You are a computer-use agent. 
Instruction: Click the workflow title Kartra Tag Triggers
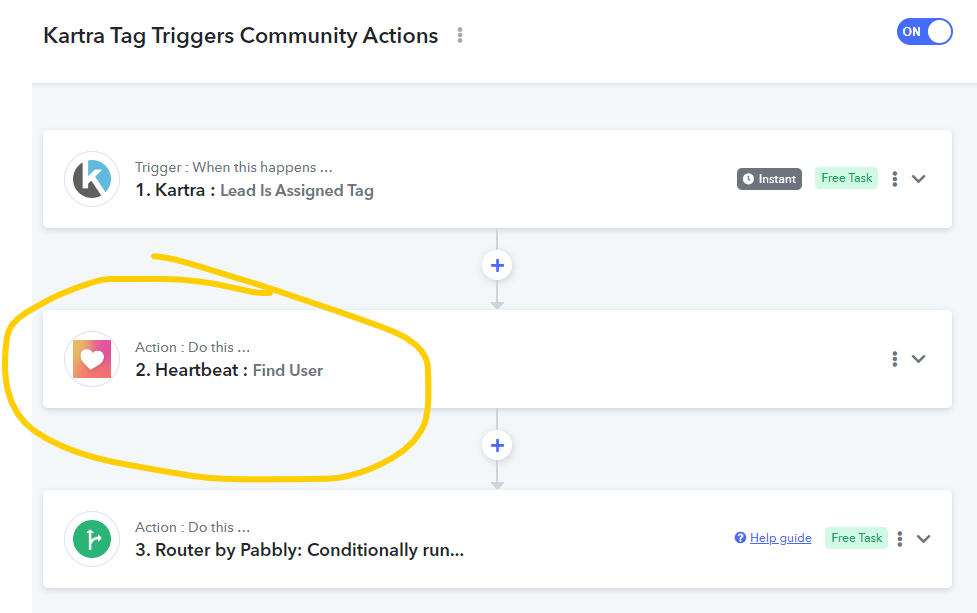(241, 36)
